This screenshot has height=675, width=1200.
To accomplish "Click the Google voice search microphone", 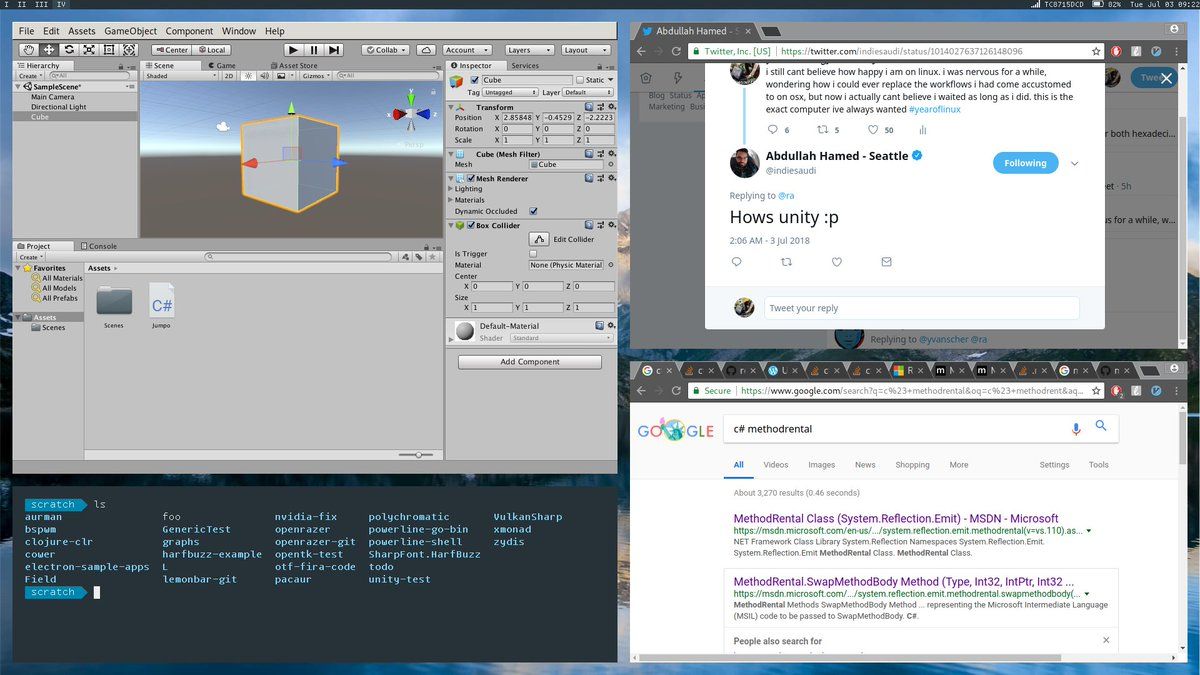I will 1076,429.
